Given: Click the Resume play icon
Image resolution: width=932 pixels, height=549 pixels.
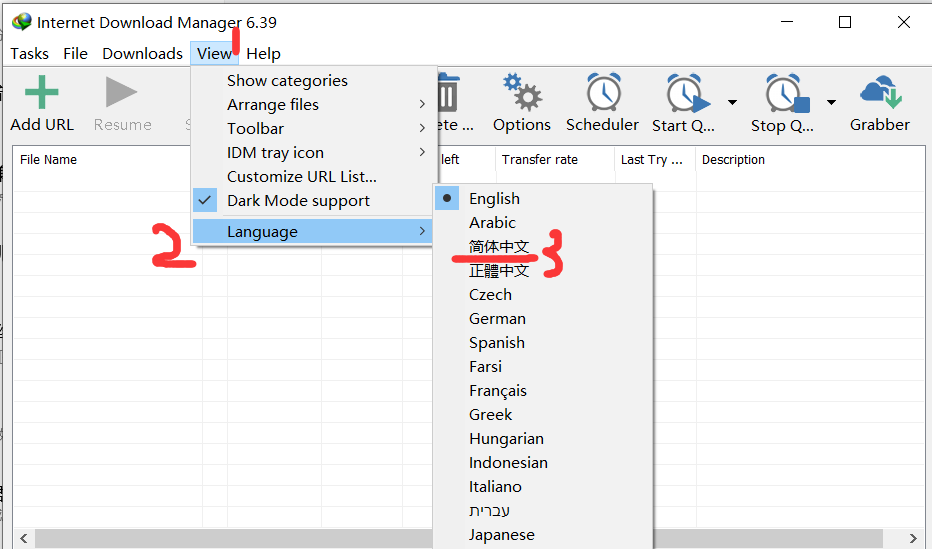Looking at the screenshot, I should coord(121,92).
